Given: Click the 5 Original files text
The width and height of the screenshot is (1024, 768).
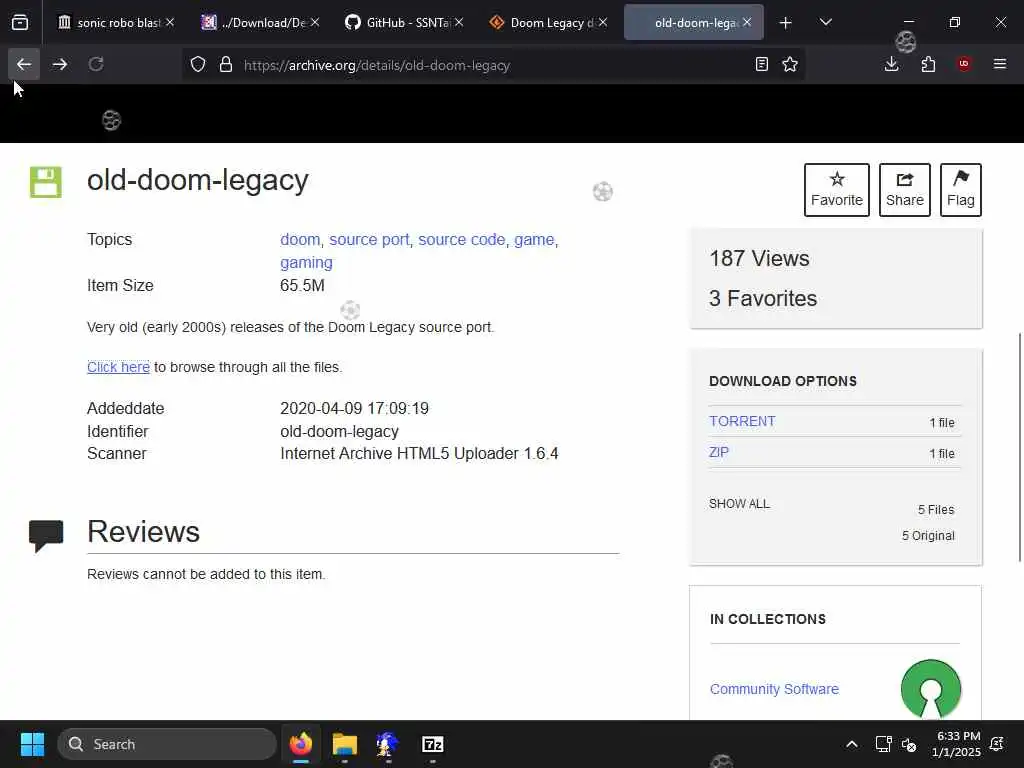Looking at the screenshot, I should click(x=928, y=536).
